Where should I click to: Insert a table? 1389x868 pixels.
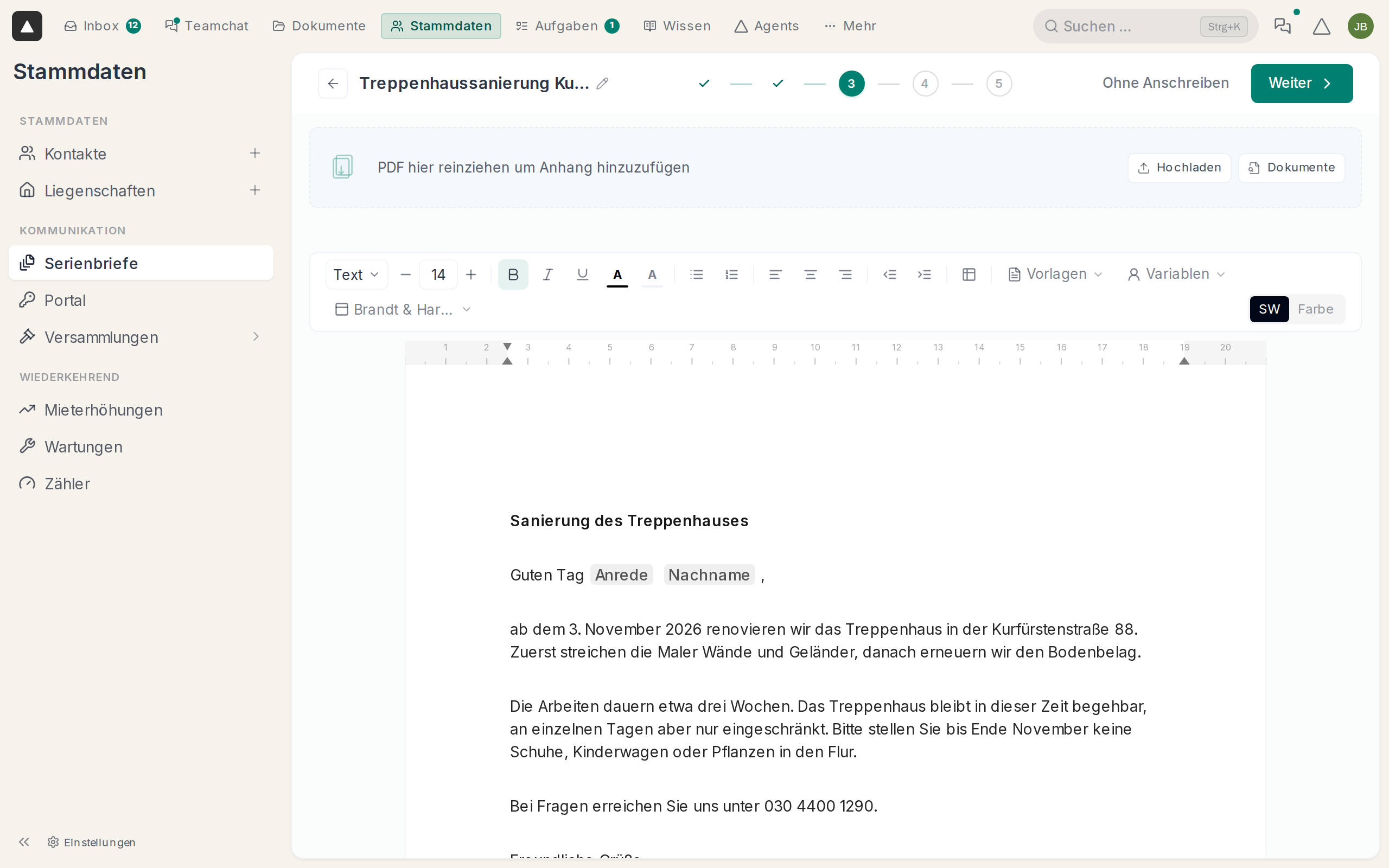[x=969, y=275]
